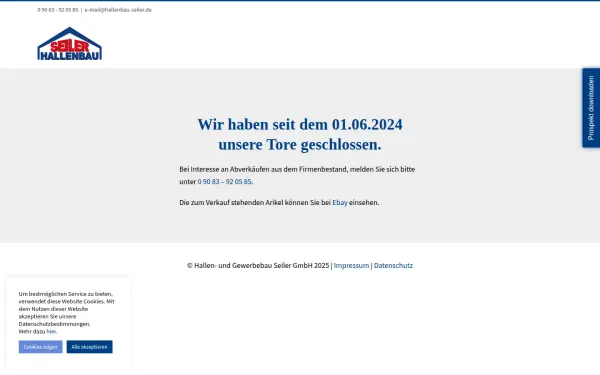Click the heading line 'unsere Tore geschlossen.'
Viewport: 600px width, 375px height.
300,145
